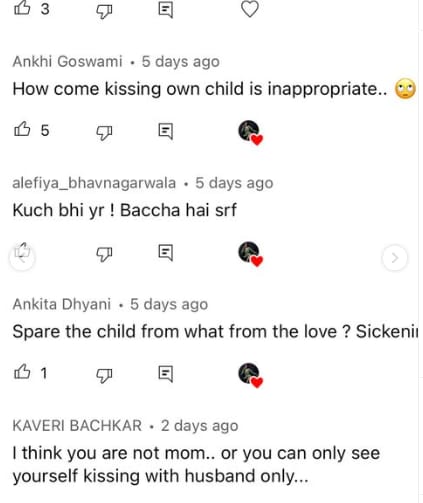This screenshot has width=423, height=503.
Task: Dislike Ankhi Goswami's comment
Action: [104, 132]
